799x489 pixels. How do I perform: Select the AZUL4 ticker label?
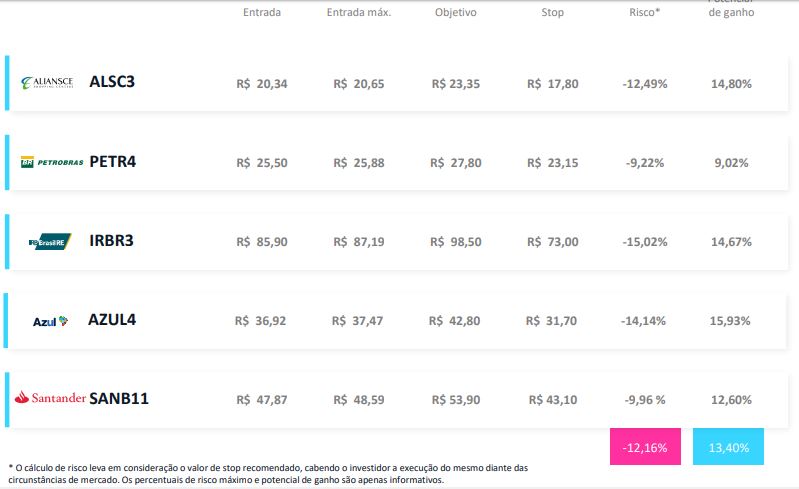(112, 320)
